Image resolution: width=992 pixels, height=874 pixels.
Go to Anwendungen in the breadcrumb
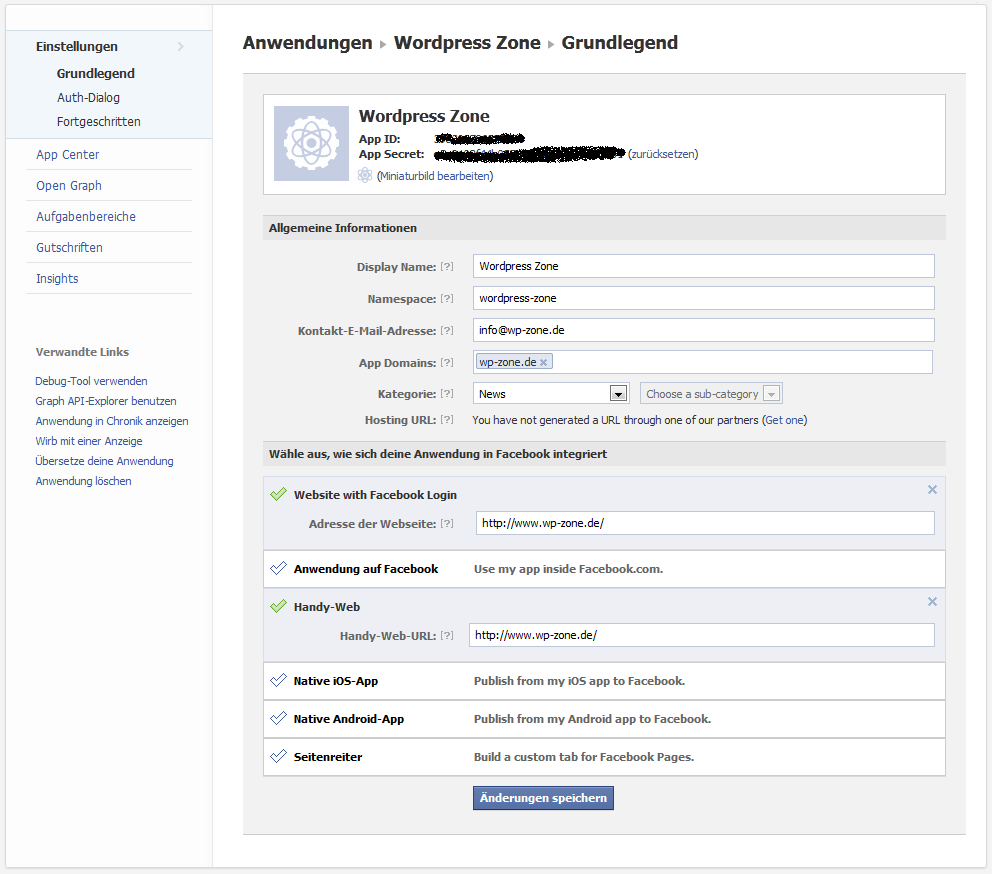307,42
